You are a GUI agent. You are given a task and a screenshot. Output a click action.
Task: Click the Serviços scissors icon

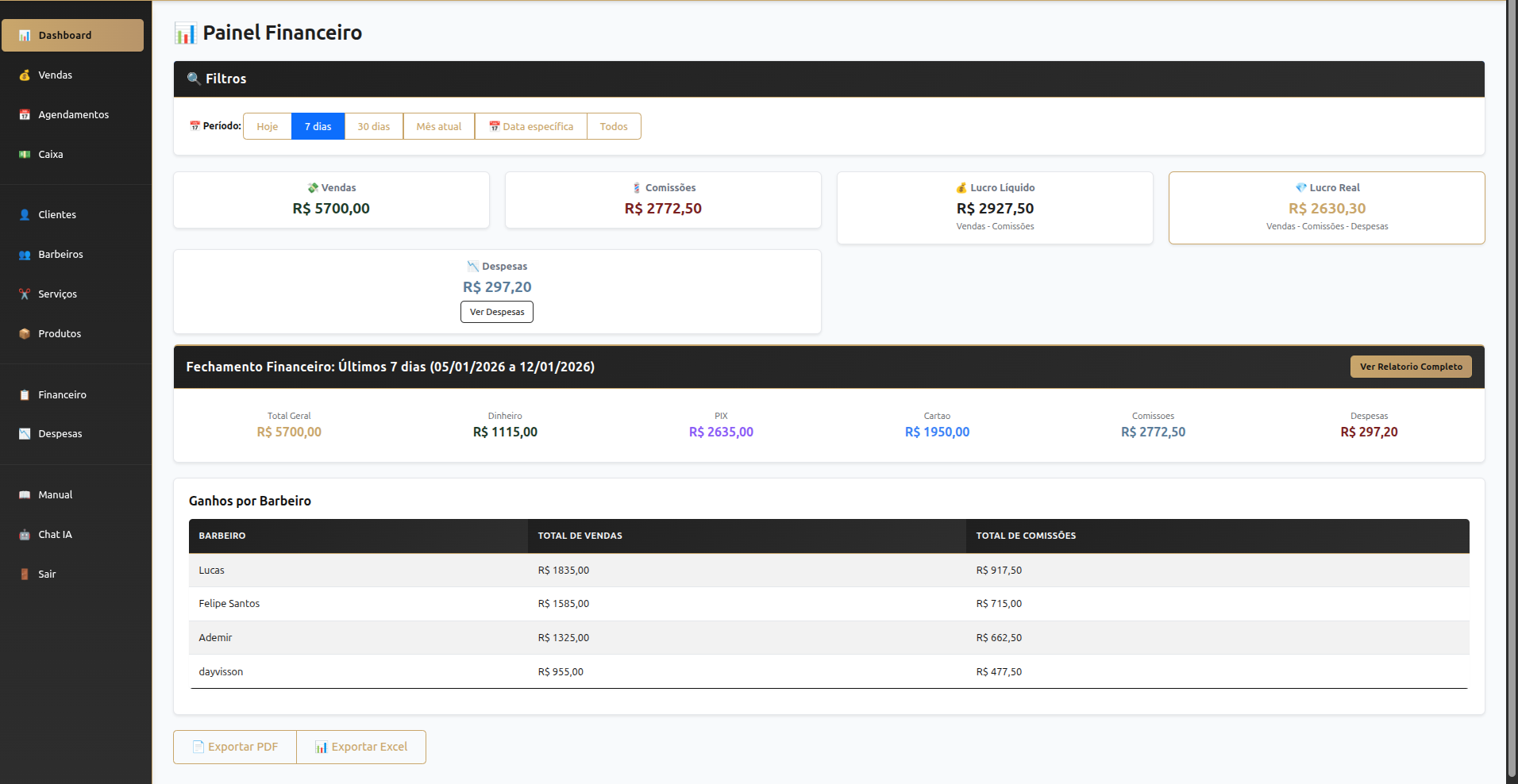[x=25, y=294]
